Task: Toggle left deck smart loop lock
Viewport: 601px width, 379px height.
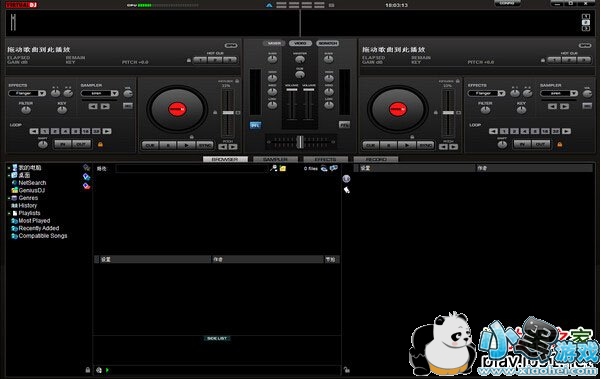Action: [100, 144]
